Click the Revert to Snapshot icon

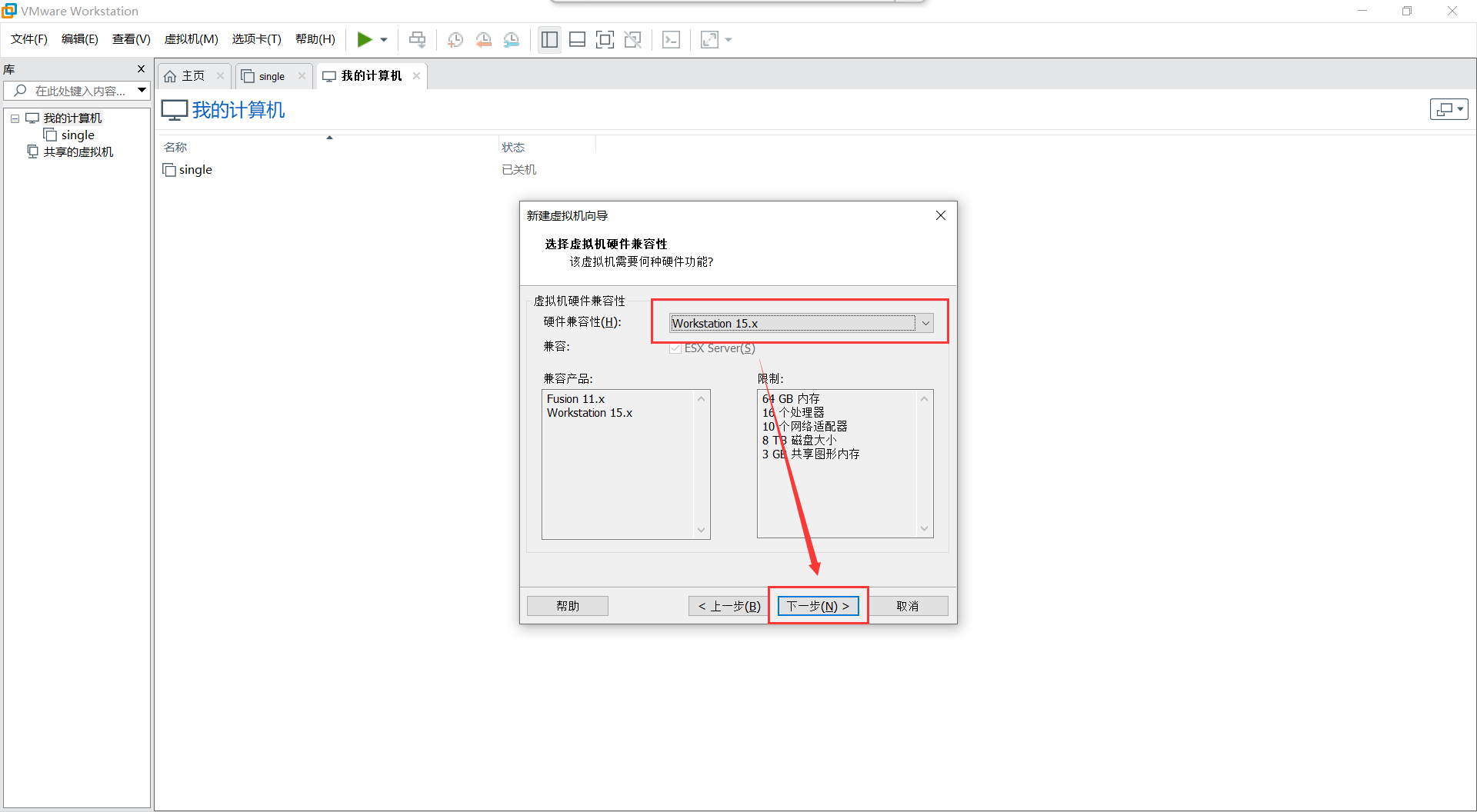coord(483,40)
